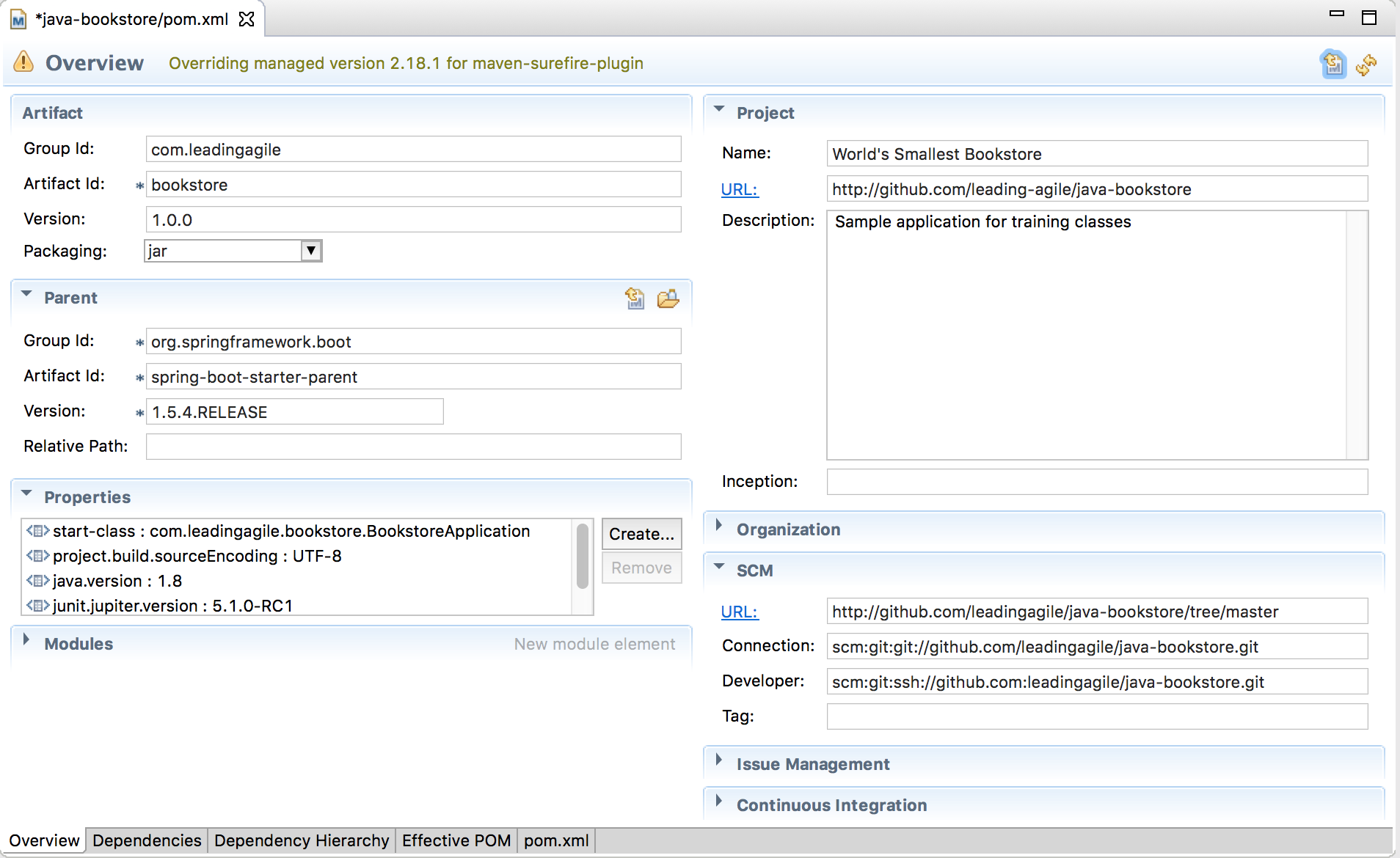Expand the Modules section
Viewport: 1400px width, 858px height.
(27, 640)
